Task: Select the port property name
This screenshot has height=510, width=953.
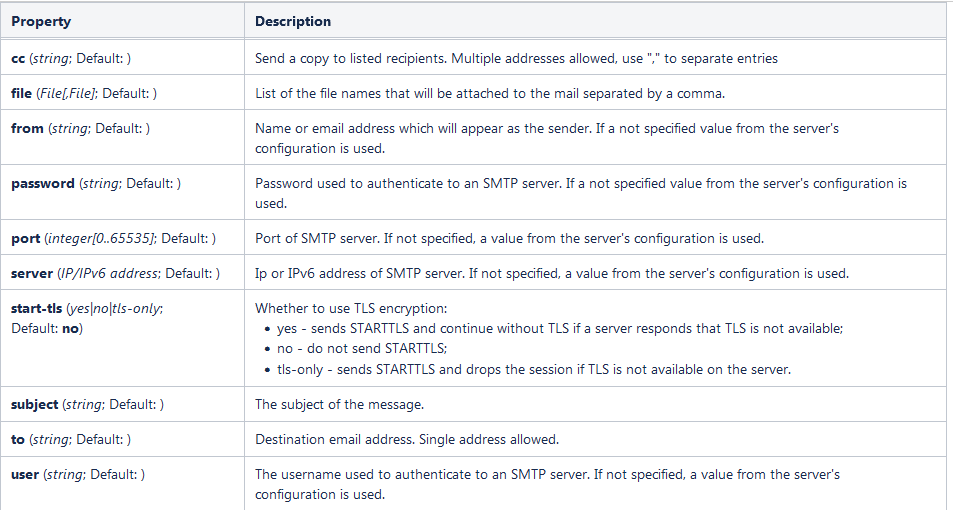Action: coord(25,239)
